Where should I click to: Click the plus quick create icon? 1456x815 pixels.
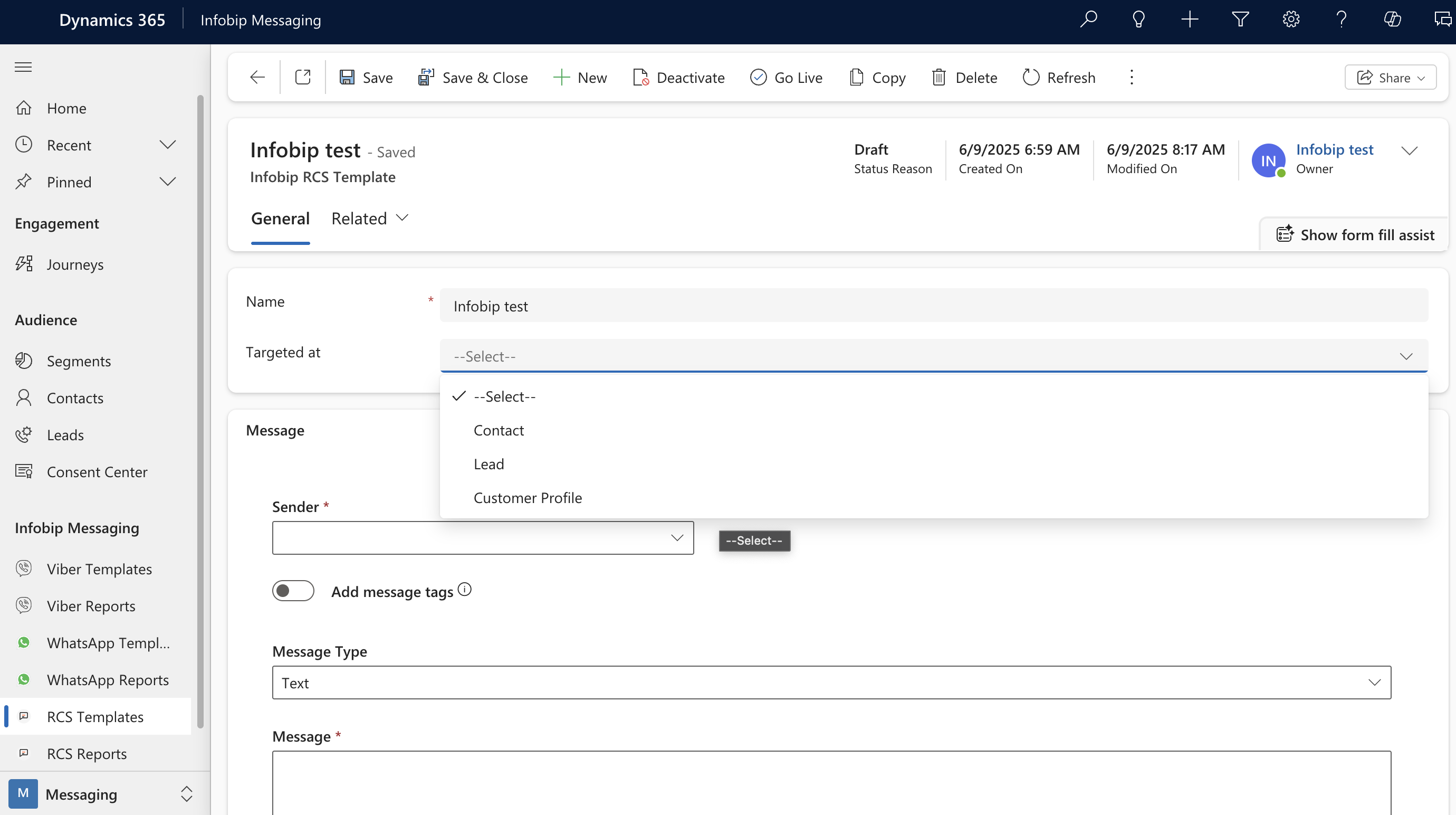1189,20
